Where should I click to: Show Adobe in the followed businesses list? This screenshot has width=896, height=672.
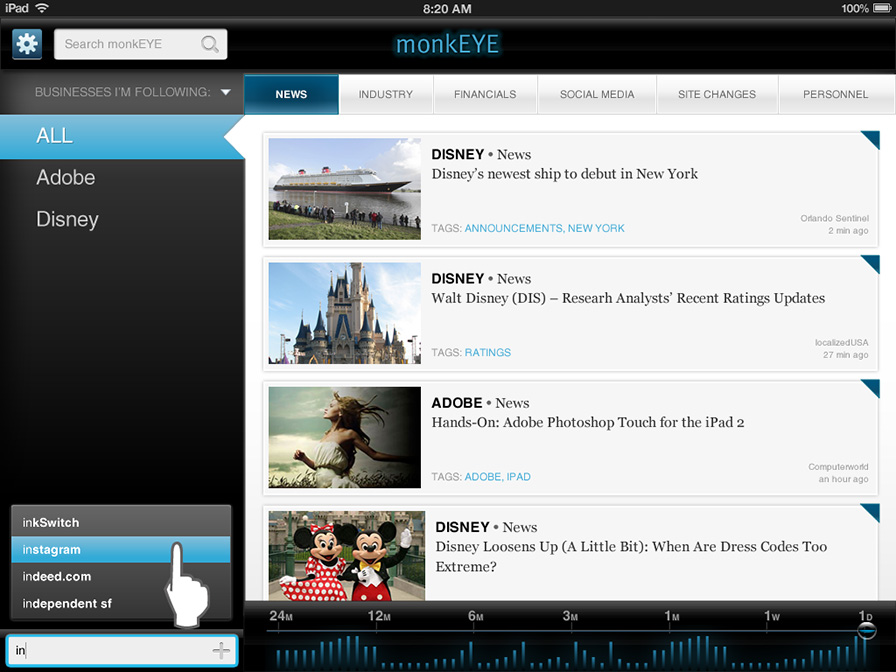click(x=66, y=178)
